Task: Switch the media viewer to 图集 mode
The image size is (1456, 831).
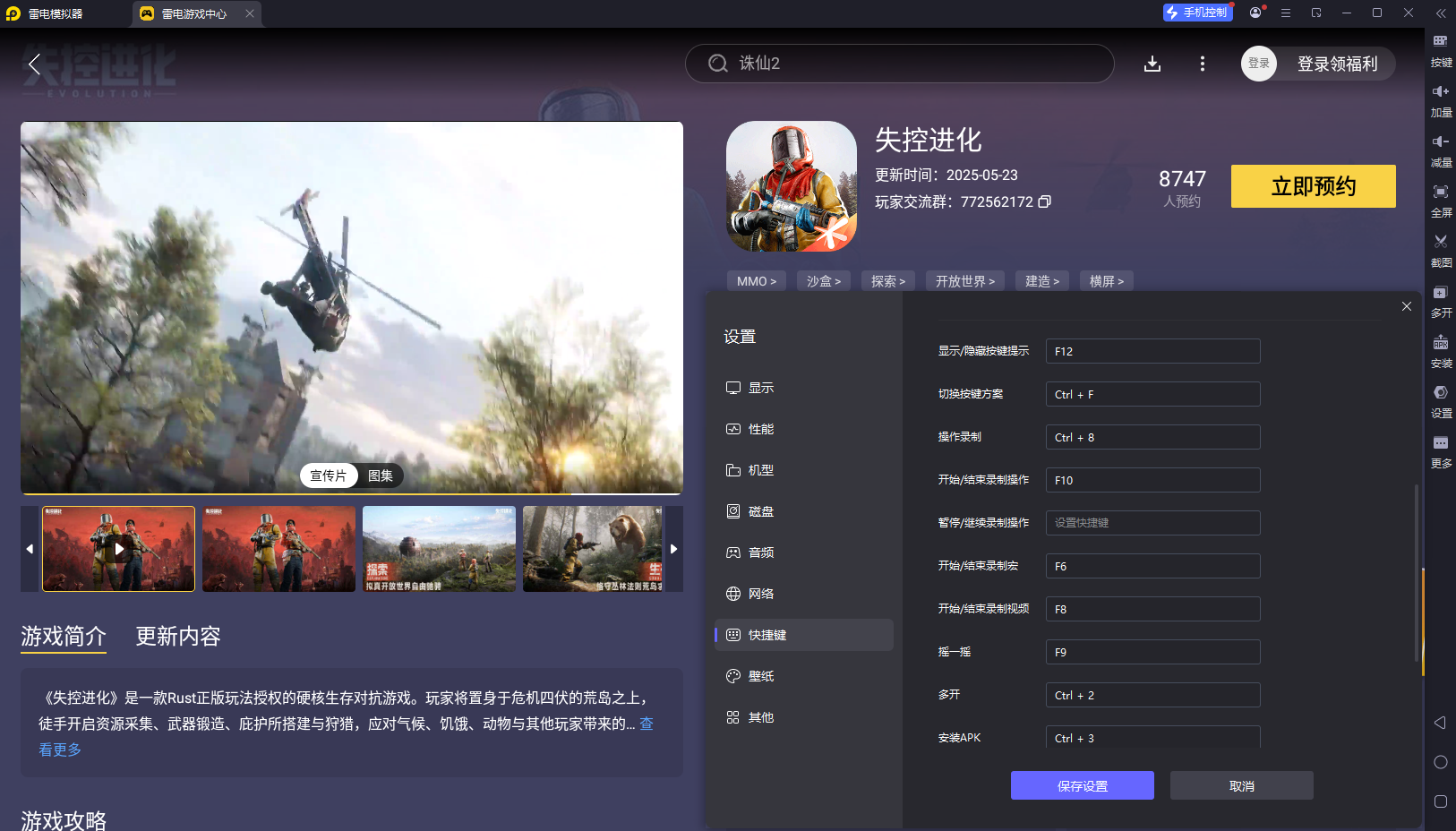Action: [380, 475]
